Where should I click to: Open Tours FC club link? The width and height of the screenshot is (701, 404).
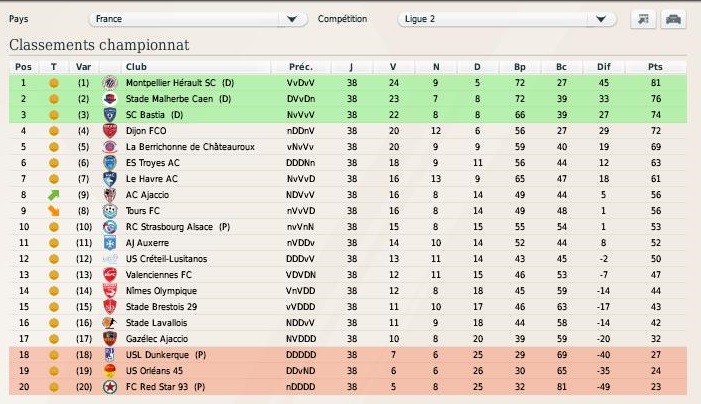click(x=143, y=211)
